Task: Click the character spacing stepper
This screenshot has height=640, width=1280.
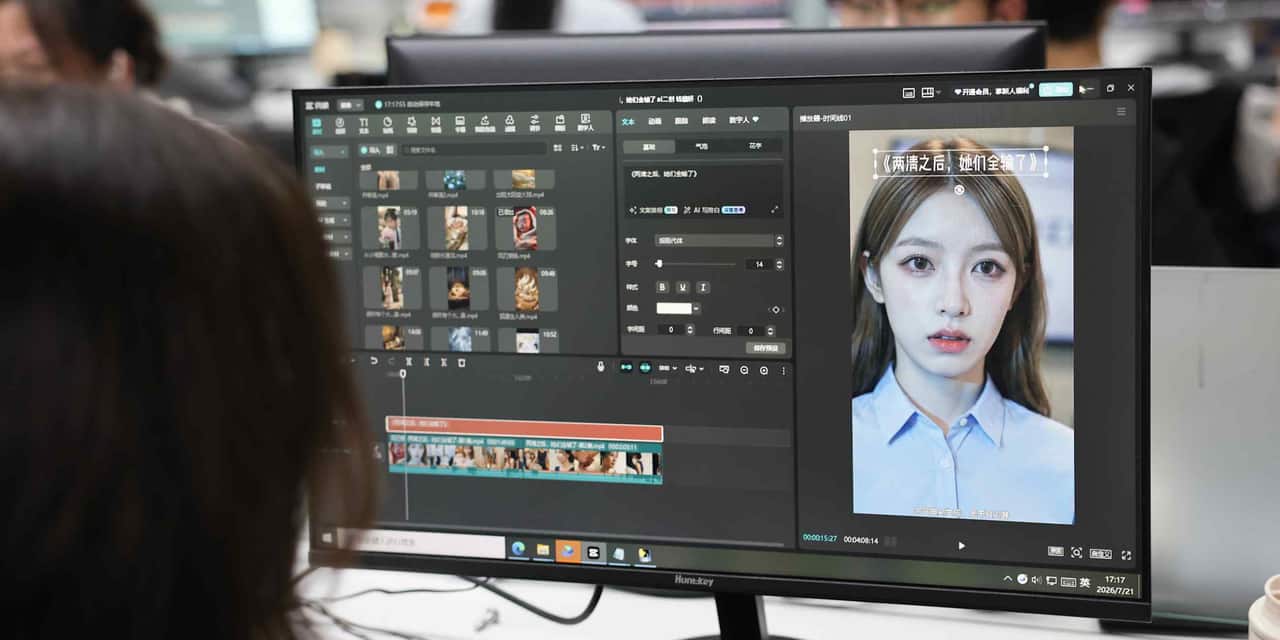Action: click(690, 329)
